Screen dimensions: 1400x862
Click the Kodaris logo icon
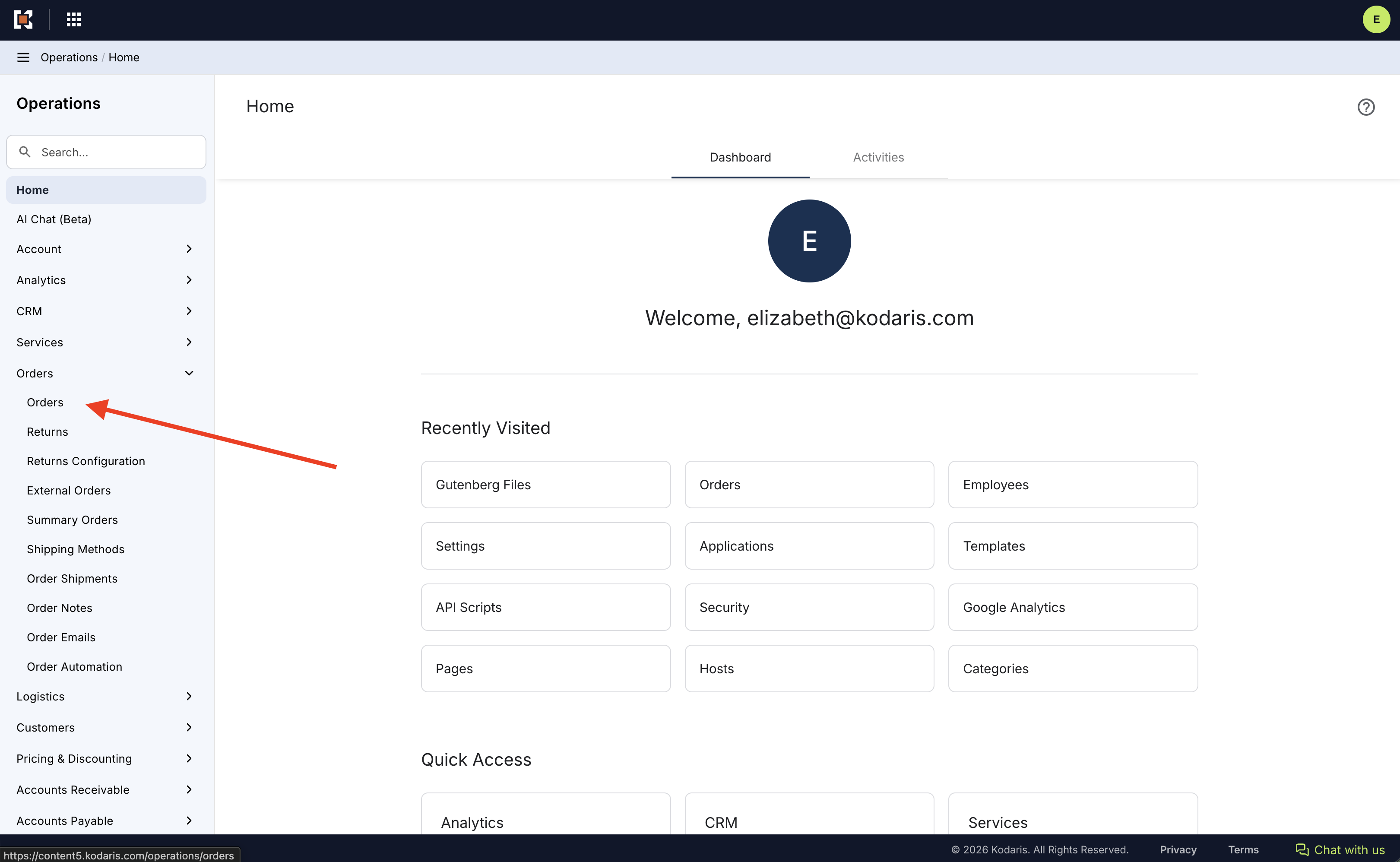point(23,19)
